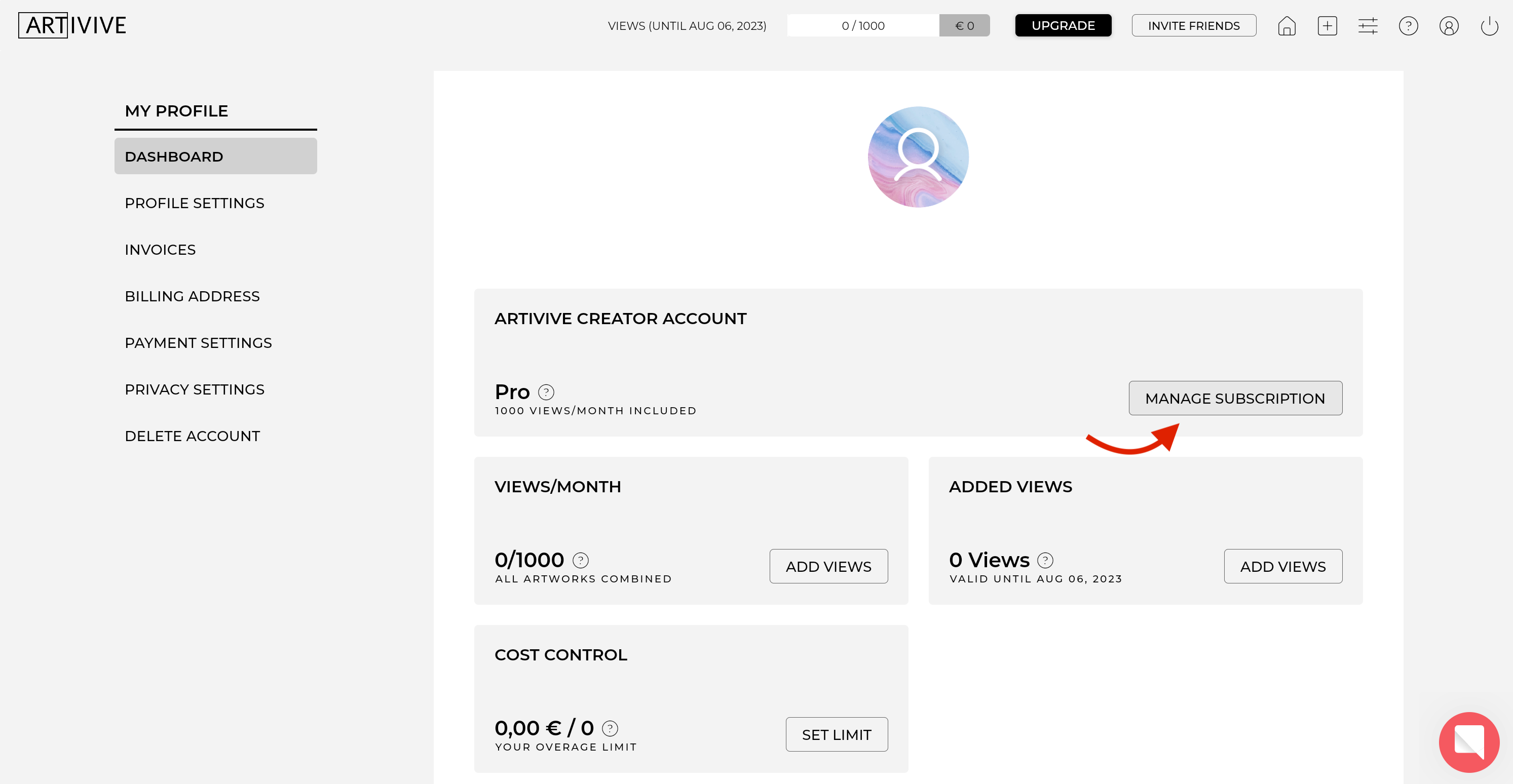Click the Manage Subscription button

[1235, 398]
